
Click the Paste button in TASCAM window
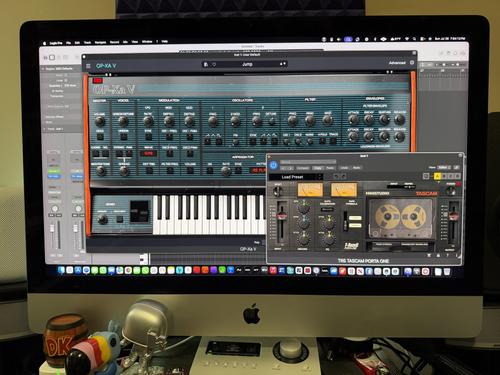330,168
